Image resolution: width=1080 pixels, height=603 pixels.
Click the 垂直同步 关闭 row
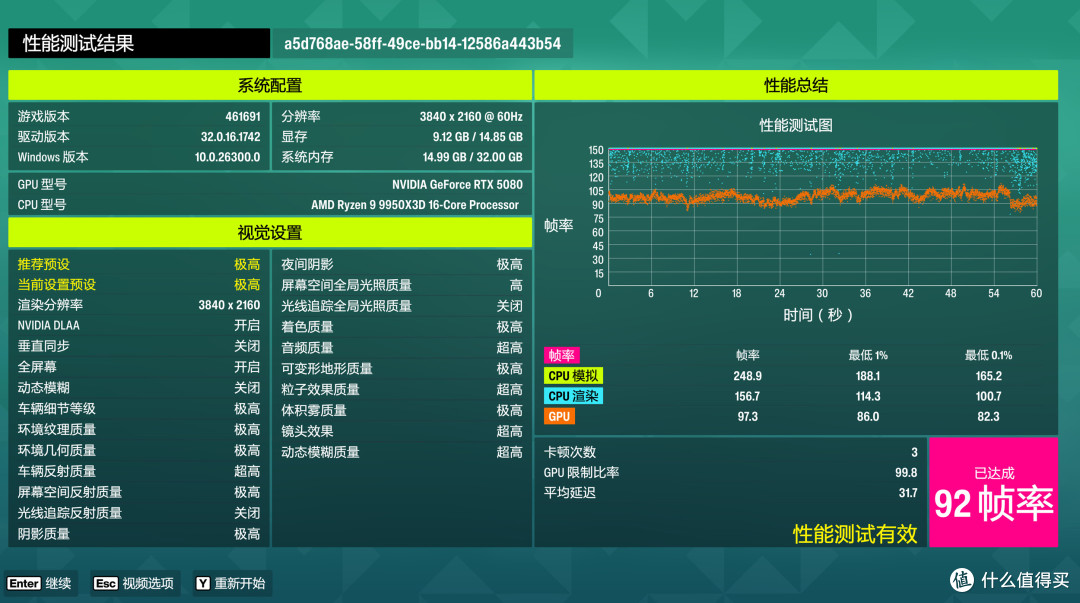(x=139, y=346)
